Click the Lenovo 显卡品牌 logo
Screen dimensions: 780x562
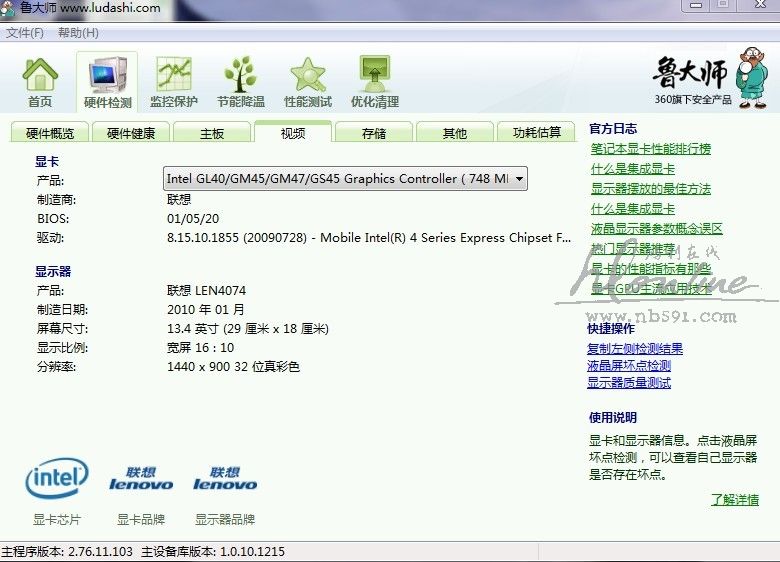click(x=141, y=478)
